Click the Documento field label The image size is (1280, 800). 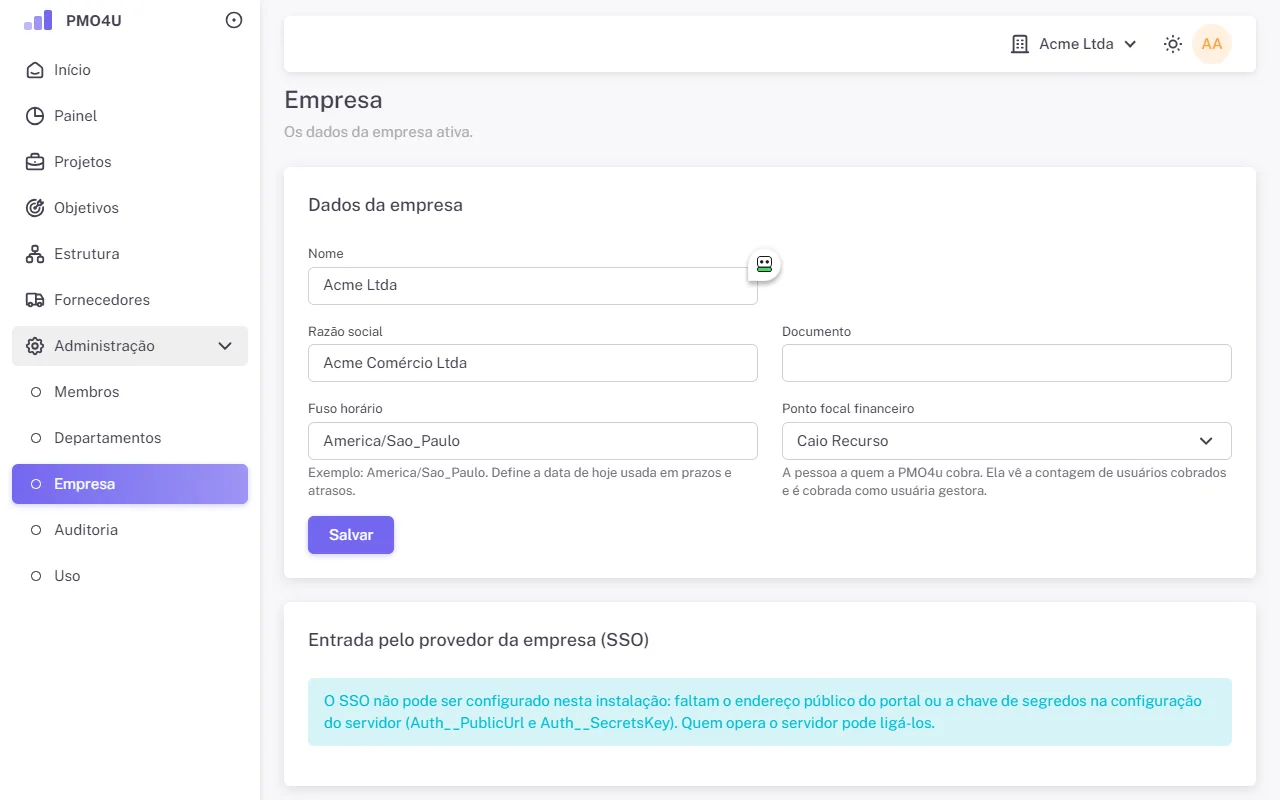(816, 331)
